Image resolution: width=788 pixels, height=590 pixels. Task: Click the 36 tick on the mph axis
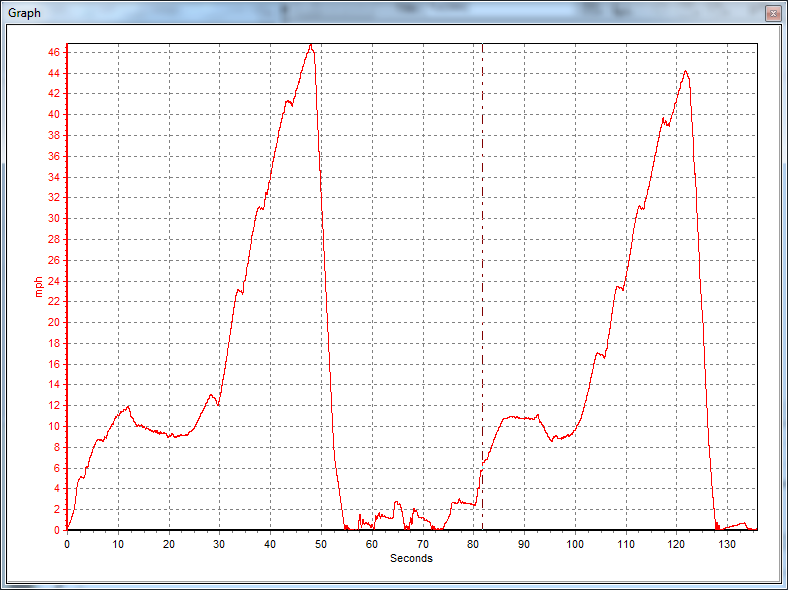[56, 156]
